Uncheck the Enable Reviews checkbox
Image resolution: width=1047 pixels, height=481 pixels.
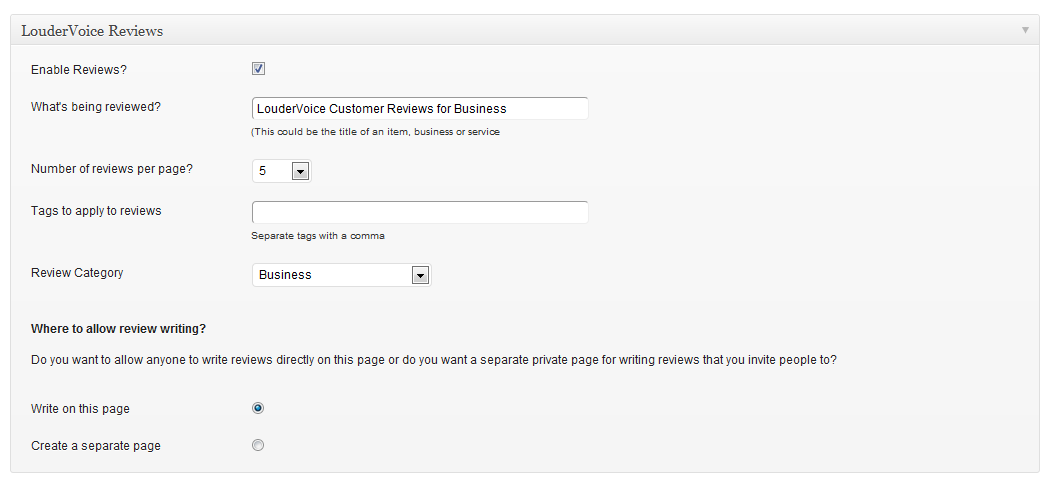[258, 68]
